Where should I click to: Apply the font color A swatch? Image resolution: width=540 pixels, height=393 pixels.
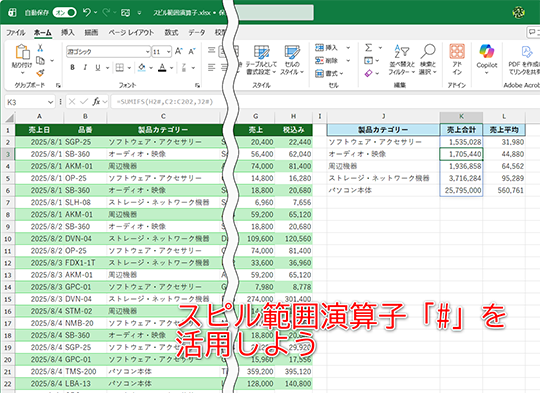(x=162, y=68)
